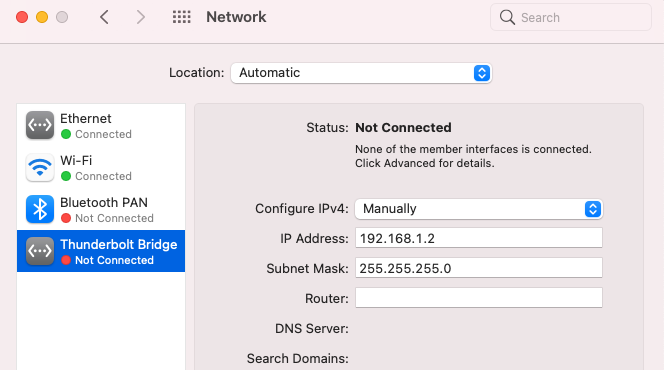Click Ethernet's green status dot

[66, 134]
